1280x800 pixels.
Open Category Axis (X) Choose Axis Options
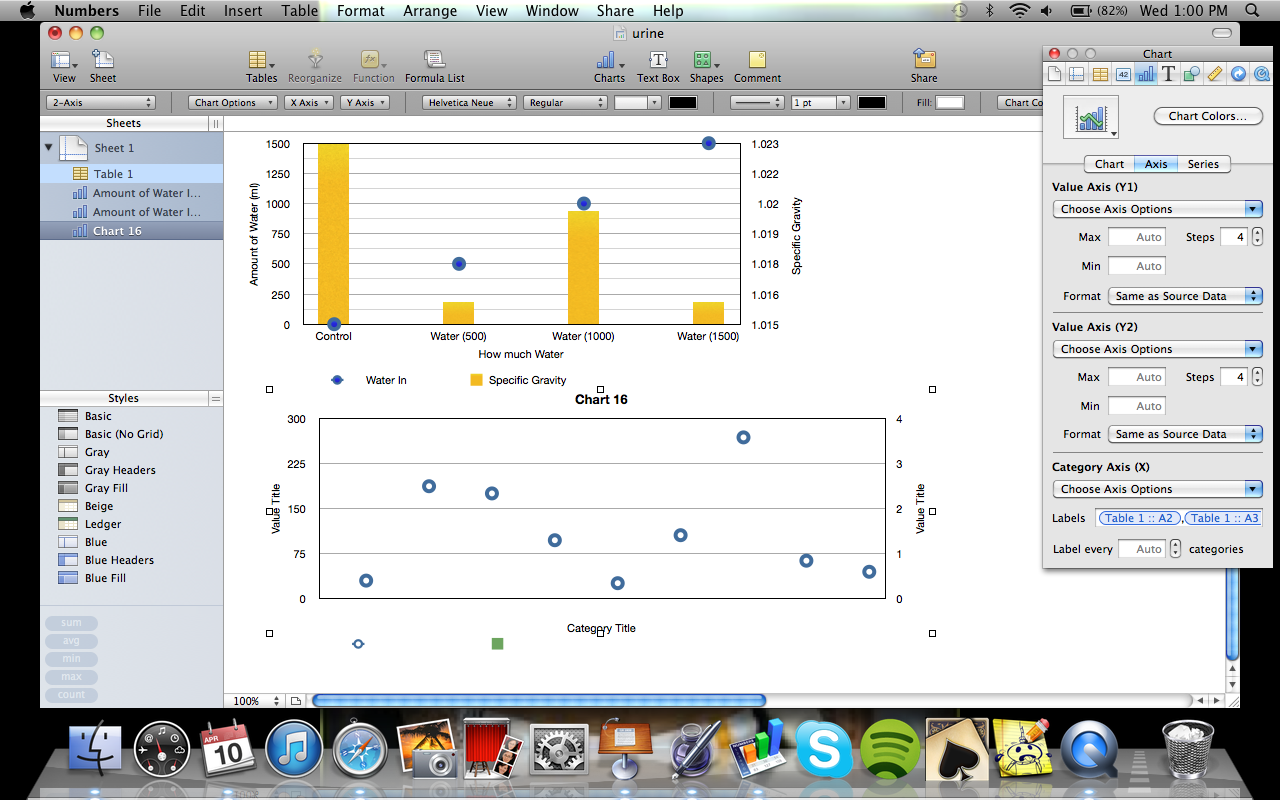[x=1157, y=489]
